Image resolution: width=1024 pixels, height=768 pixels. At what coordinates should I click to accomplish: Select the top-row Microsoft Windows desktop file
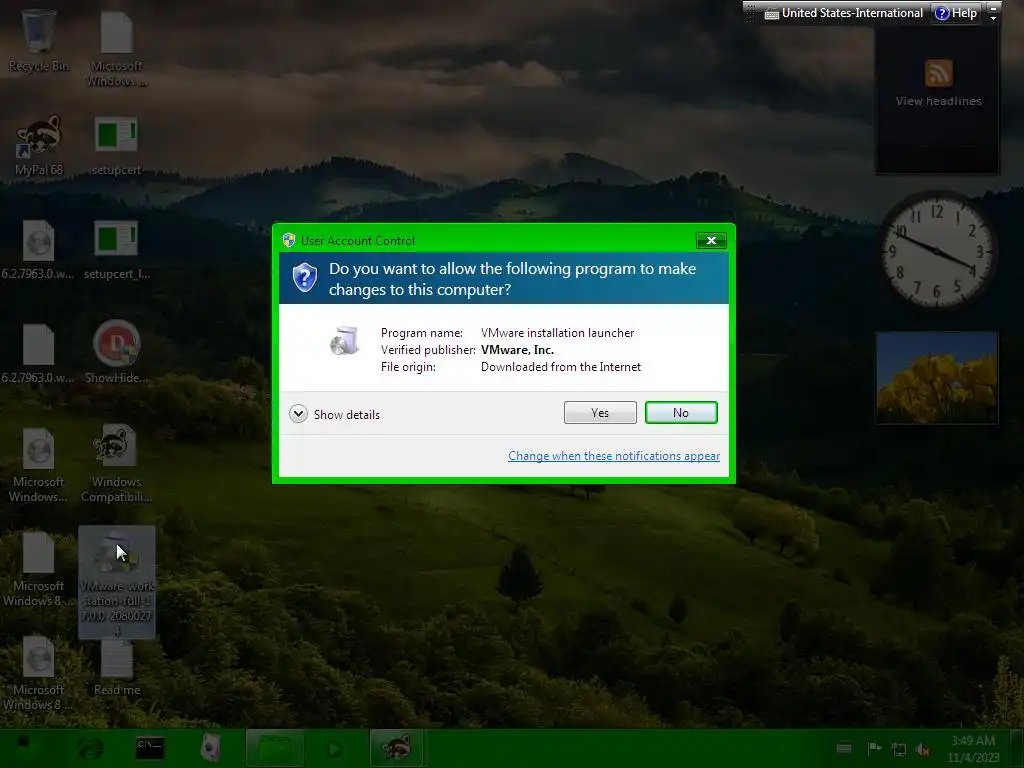click(x=117, y=48)
